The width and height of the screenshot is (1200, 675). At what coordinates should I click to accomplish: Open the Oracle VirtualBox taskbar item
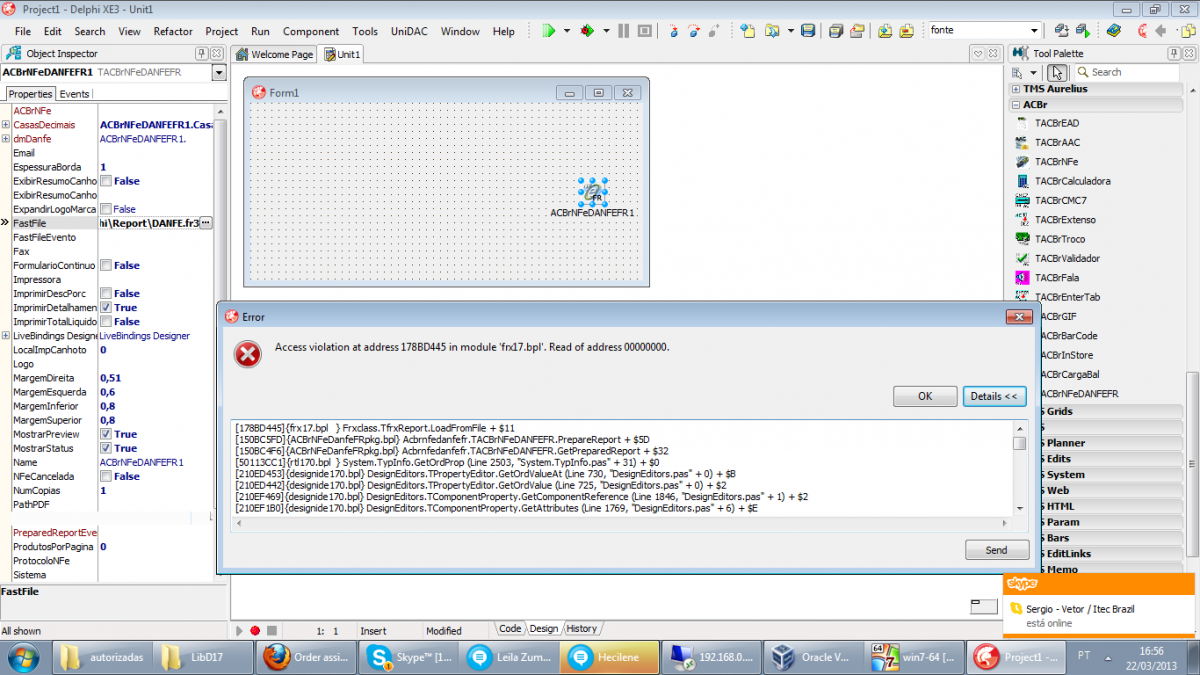[x=813, y=657]
